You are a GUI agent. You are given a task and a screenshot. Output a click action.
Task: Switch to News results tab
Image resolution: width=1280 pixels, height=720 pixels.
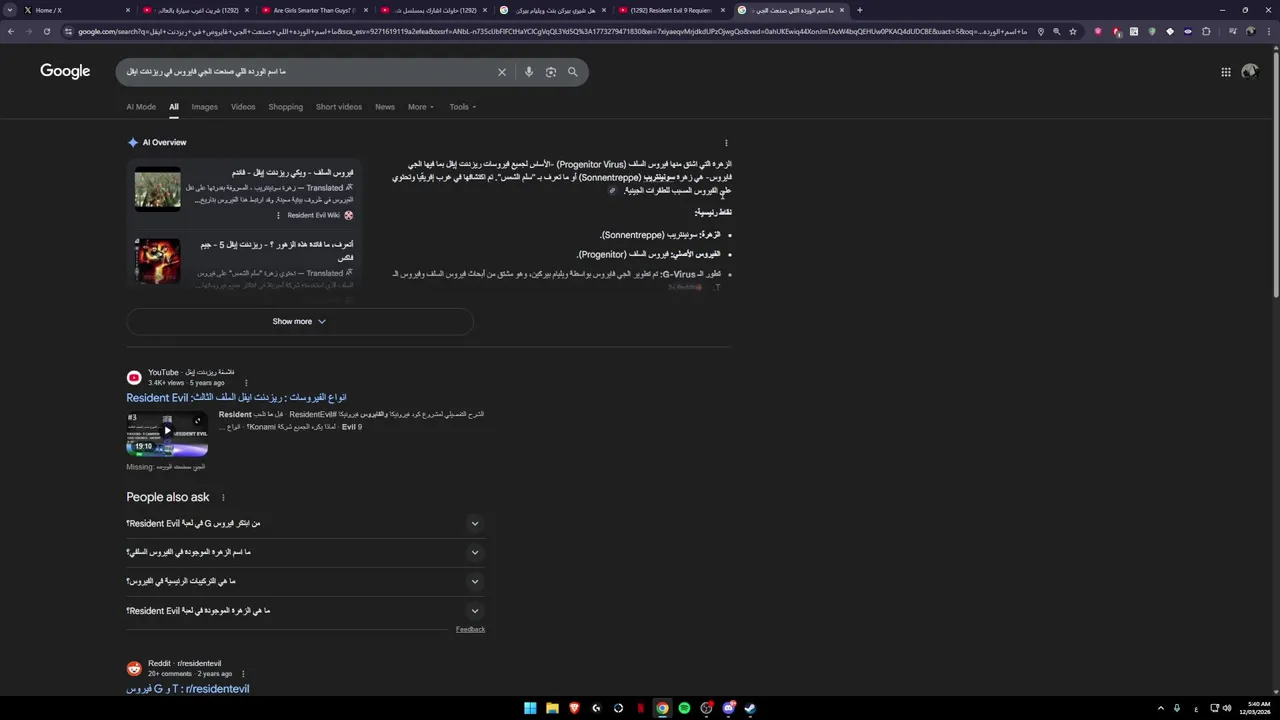pyautogui.click(x=385, y=107)
